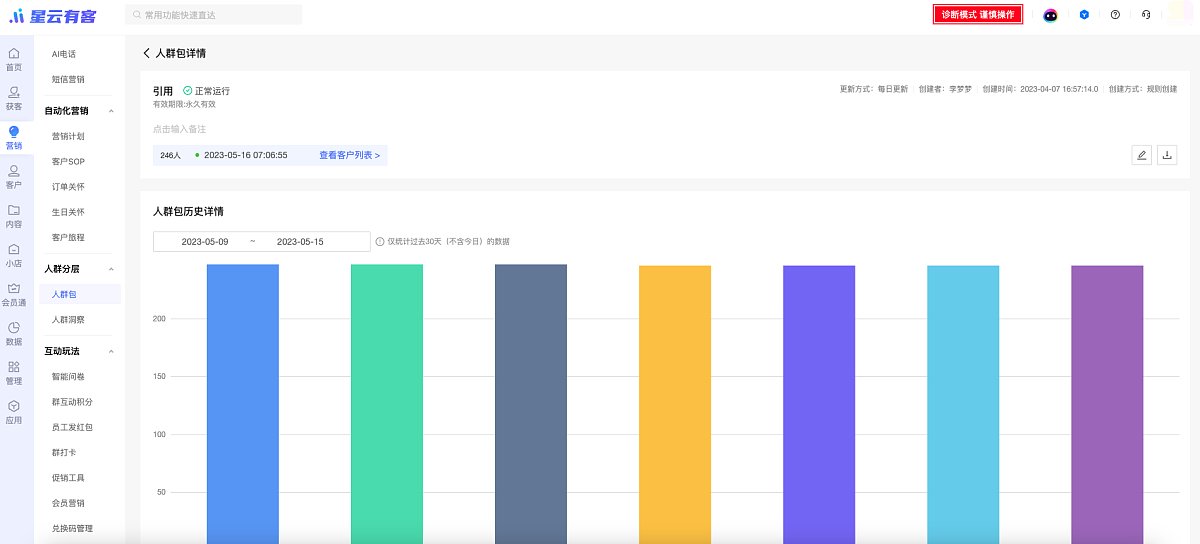Click the info icon beside the 30-day note
This screenshot has height=544, width=1200.
pos(380,242)
